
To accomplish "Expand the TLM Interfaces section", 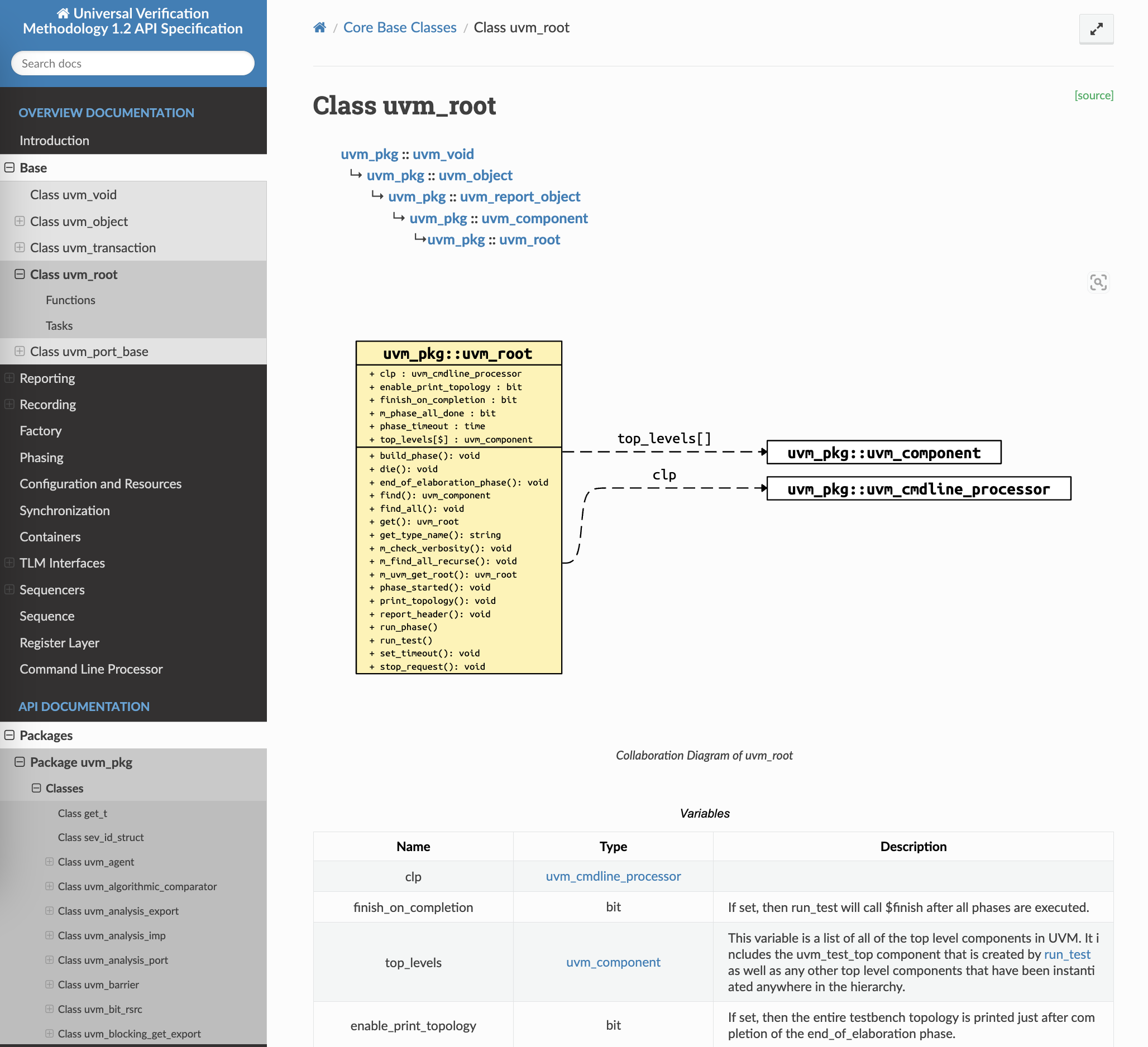I will 9,562.
